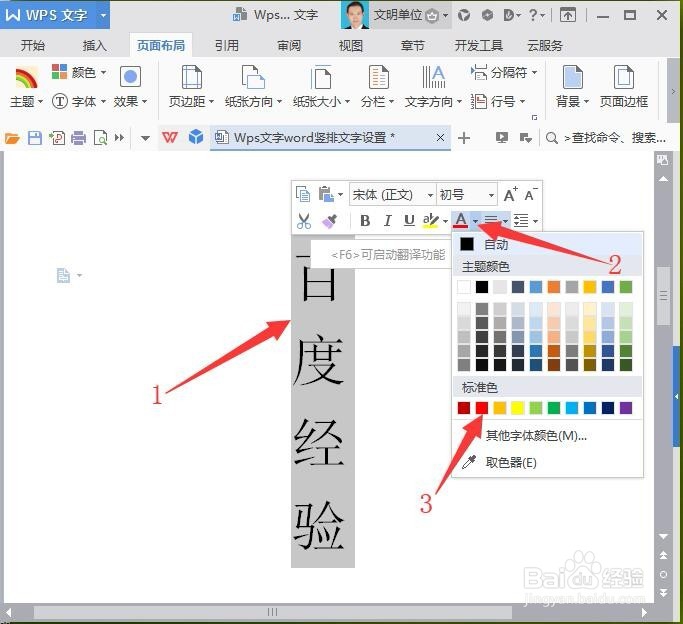Toggle Italic in mini toolbar
683x624 pixels.
[387, 221]
